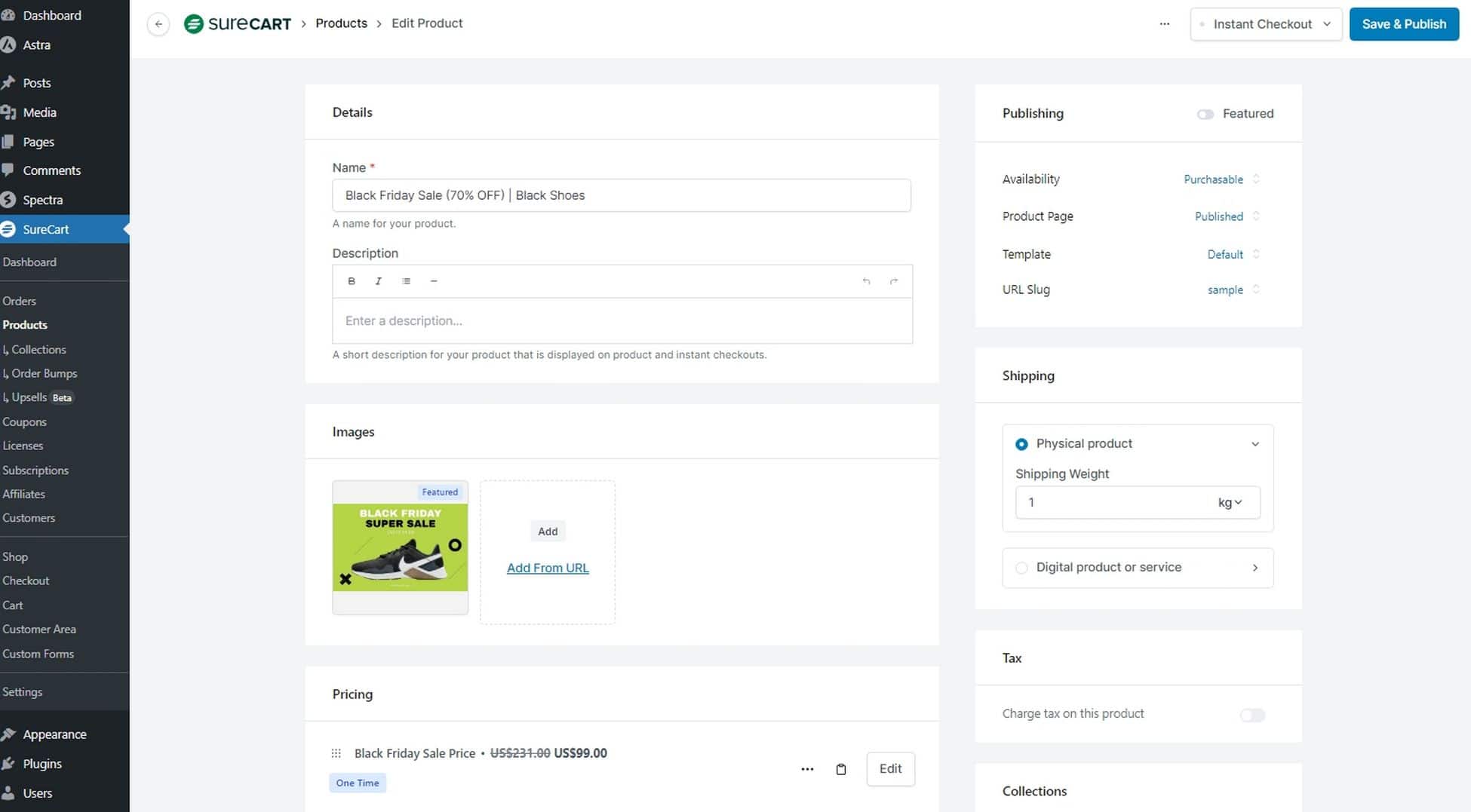The width and height of the screenshot is (1471, 812).
Task: Open SureCart Coupons in the sidebar
Action: point(25,421)
